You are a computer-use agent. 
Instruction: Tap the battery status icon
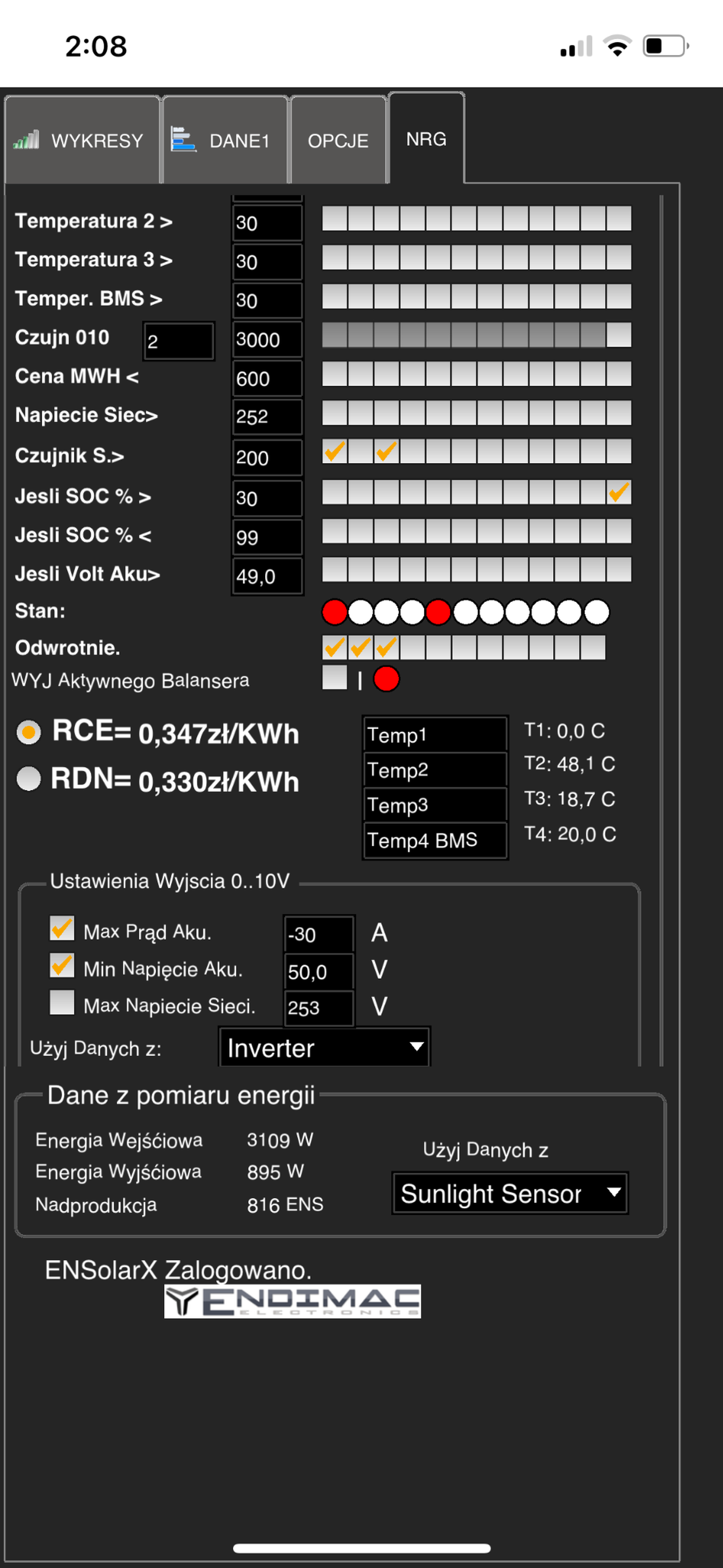pos(666,45)
